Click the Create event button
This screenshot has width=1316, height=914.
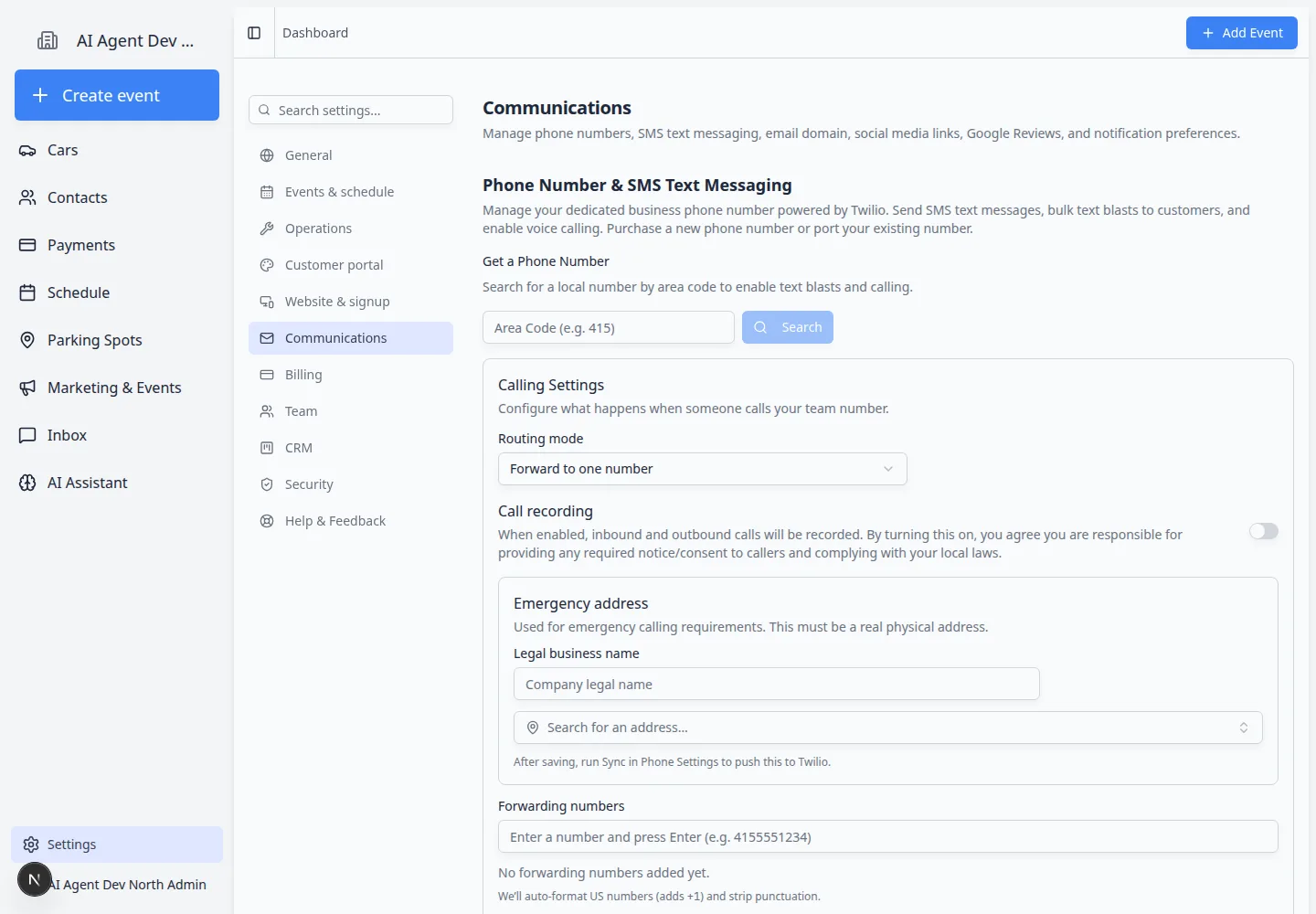coord(117,95)
